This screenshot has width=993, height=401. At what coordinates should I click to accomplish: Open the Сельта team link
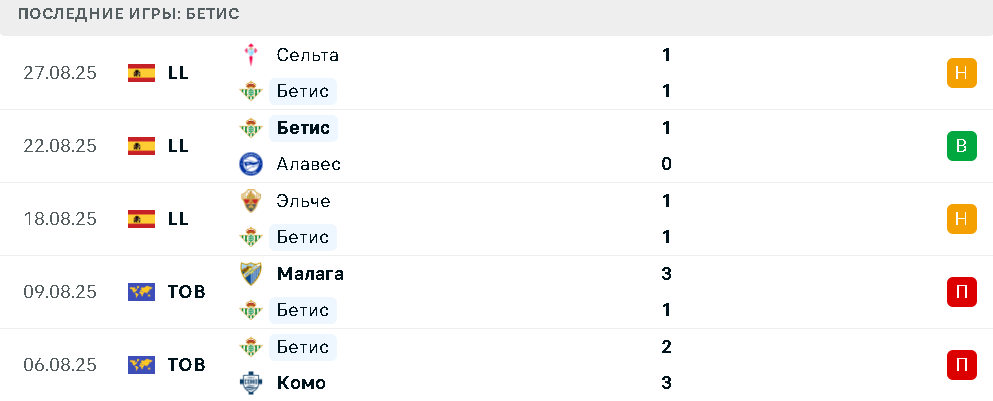(x=308, y=55)
